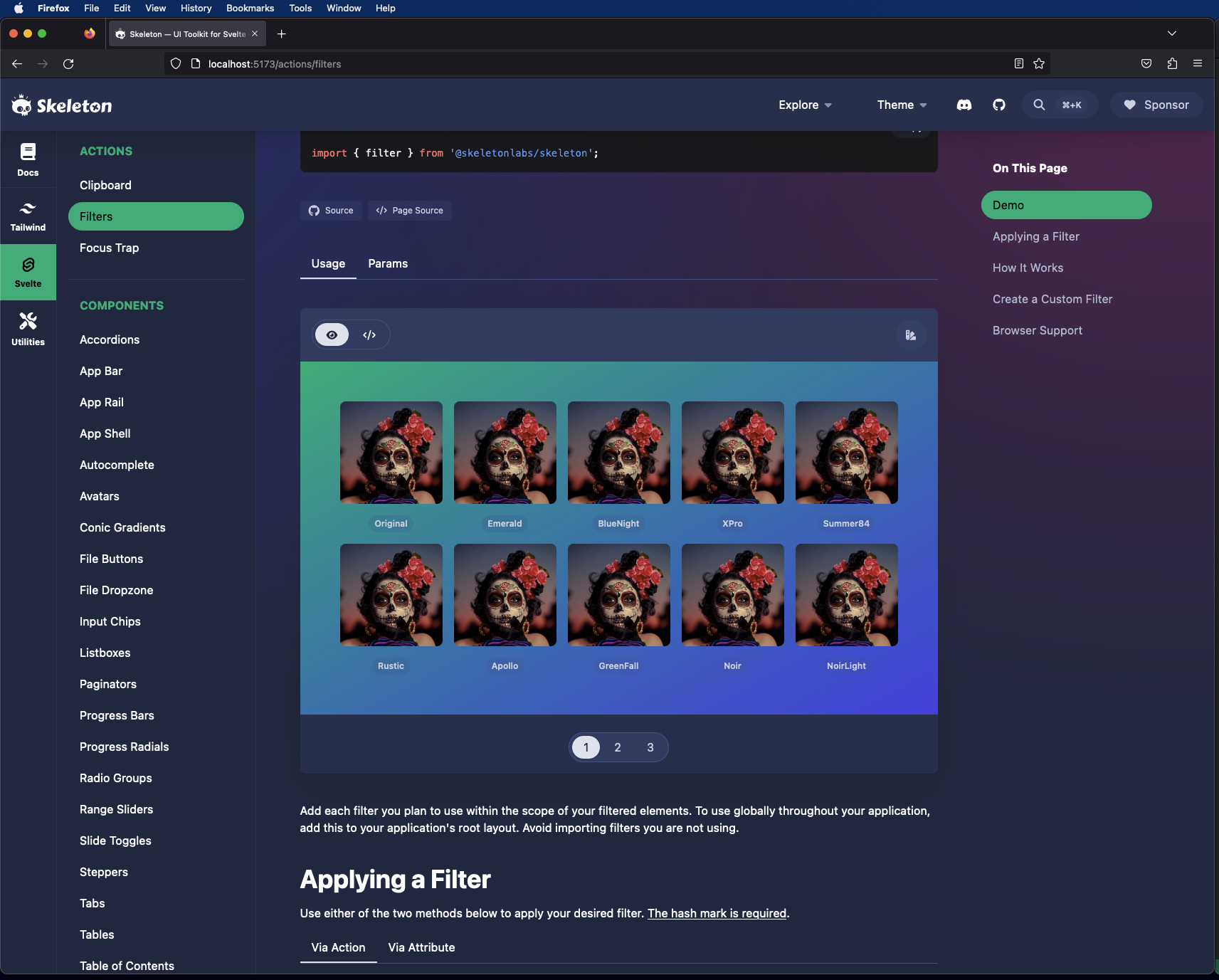Toggle reader view in the address bar

click(x=1018, y=63)
